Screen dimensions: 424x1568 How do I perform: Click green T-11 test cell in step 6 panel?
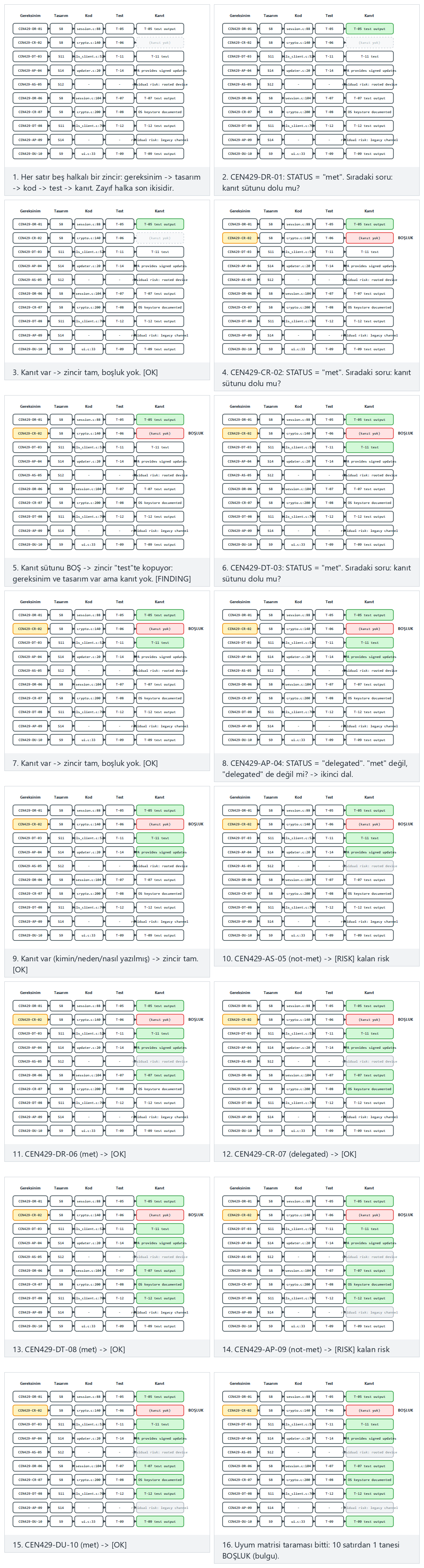tap(369, 448)
